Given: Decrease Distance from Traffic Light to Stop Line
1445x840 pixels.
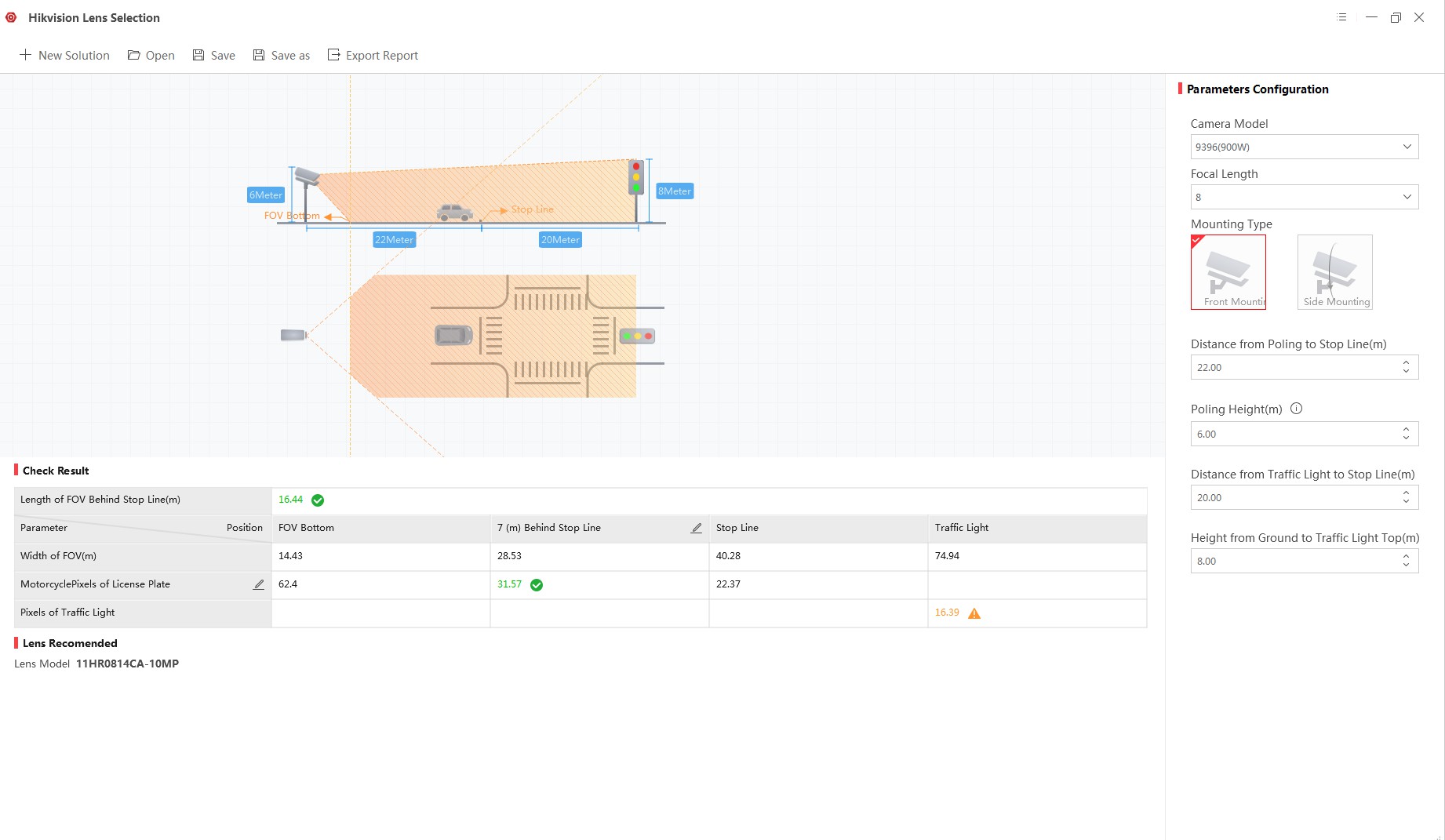Looking at the screenshot, I should tap(1406, 502).
